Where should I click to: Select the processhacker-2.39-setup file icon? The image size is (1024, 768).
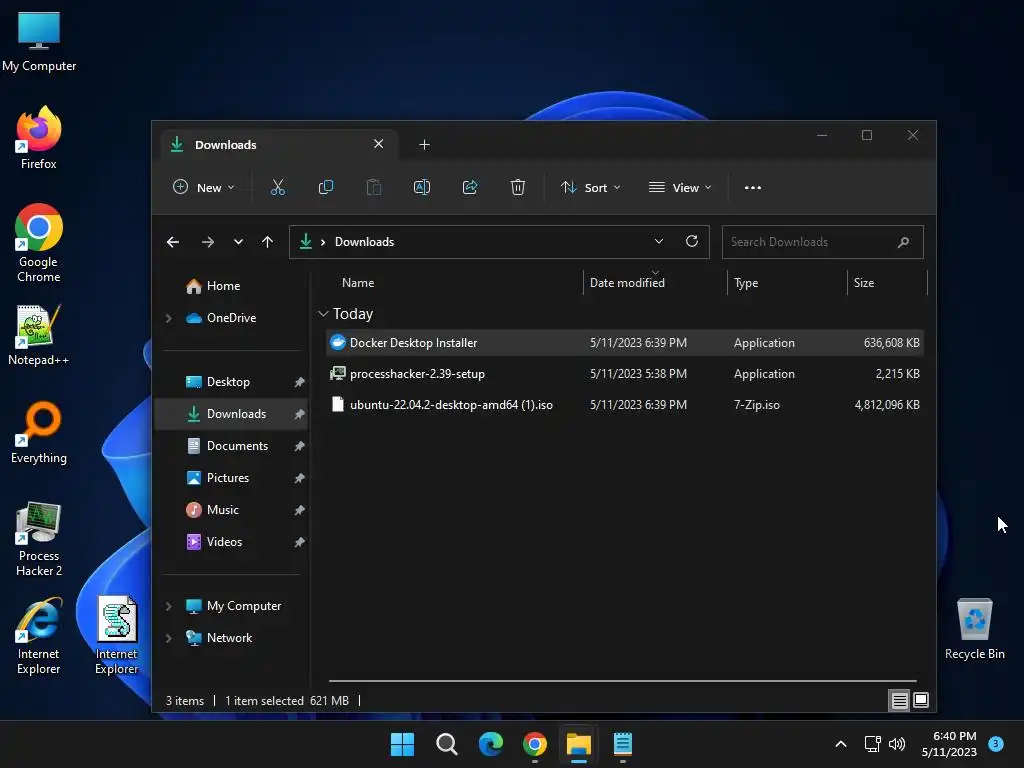click(x=338, y=374)
